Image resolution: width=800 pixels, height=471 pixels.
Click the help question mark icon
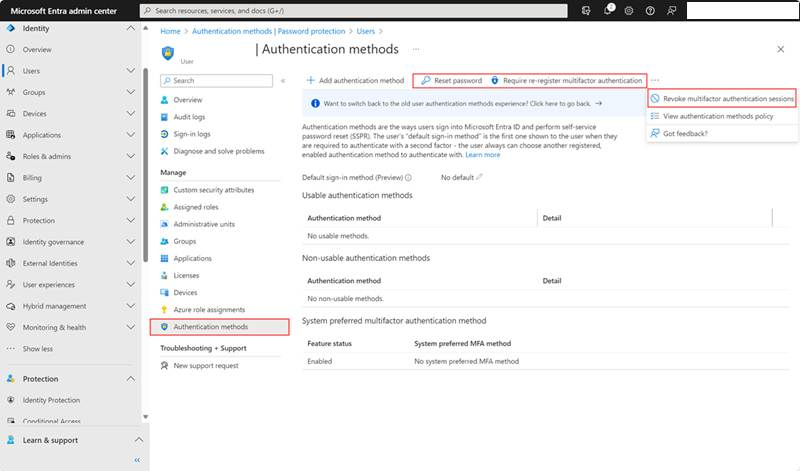650,11
